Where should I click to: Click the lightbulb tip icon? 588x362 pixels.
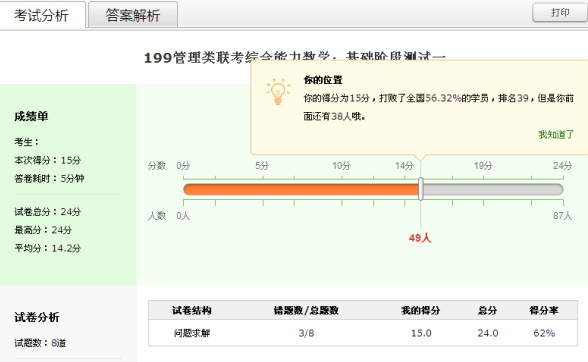click(x=278, y=92)
